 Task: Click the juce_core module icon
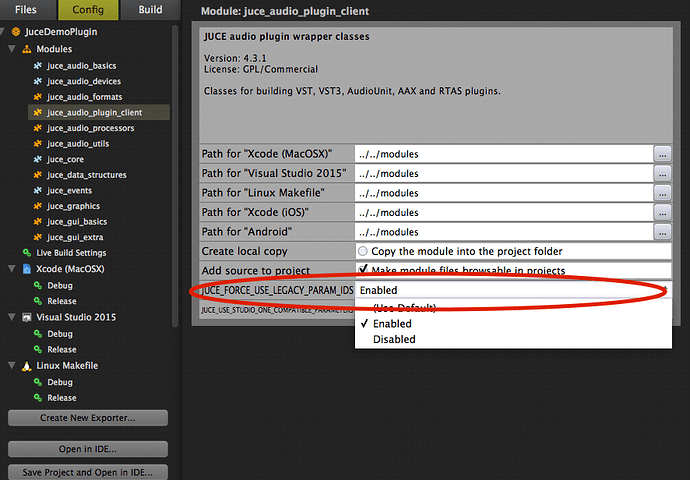tap(38, 159)
